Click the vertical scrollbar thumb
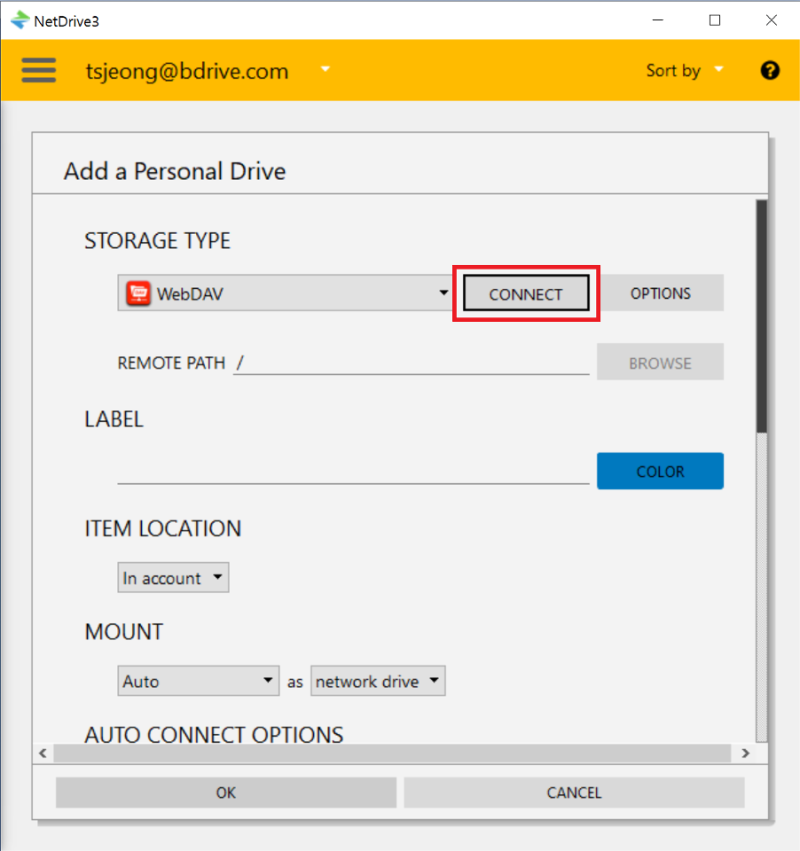The image size is (800, 851). [x=761, y=316]
